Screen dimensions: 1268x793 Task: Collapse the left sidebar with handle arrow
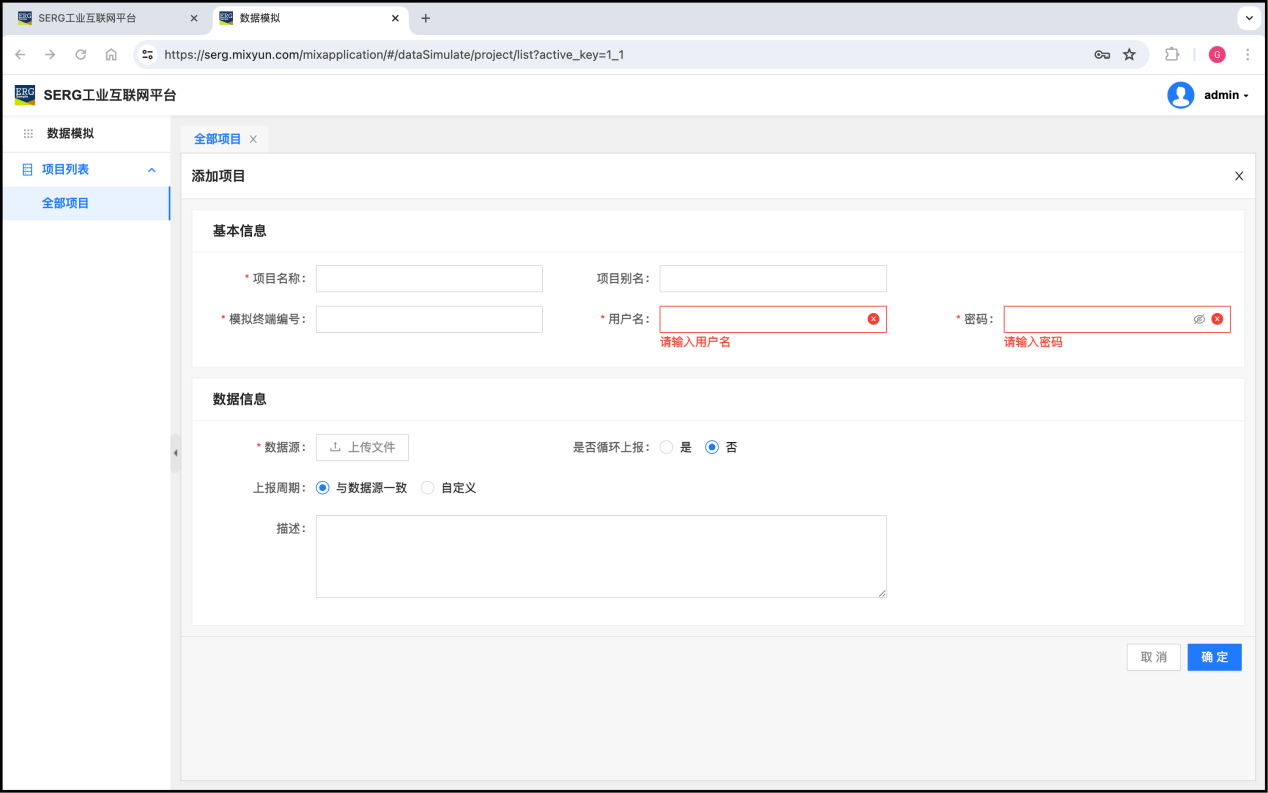pos(175,453)
